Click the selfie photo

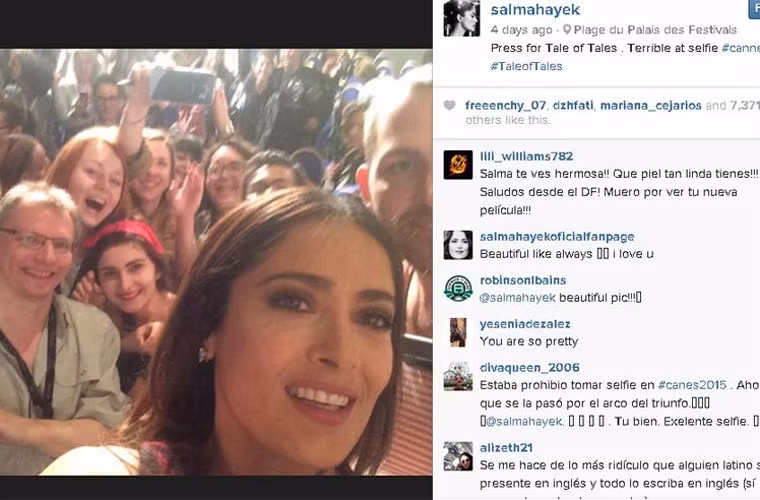216,262
